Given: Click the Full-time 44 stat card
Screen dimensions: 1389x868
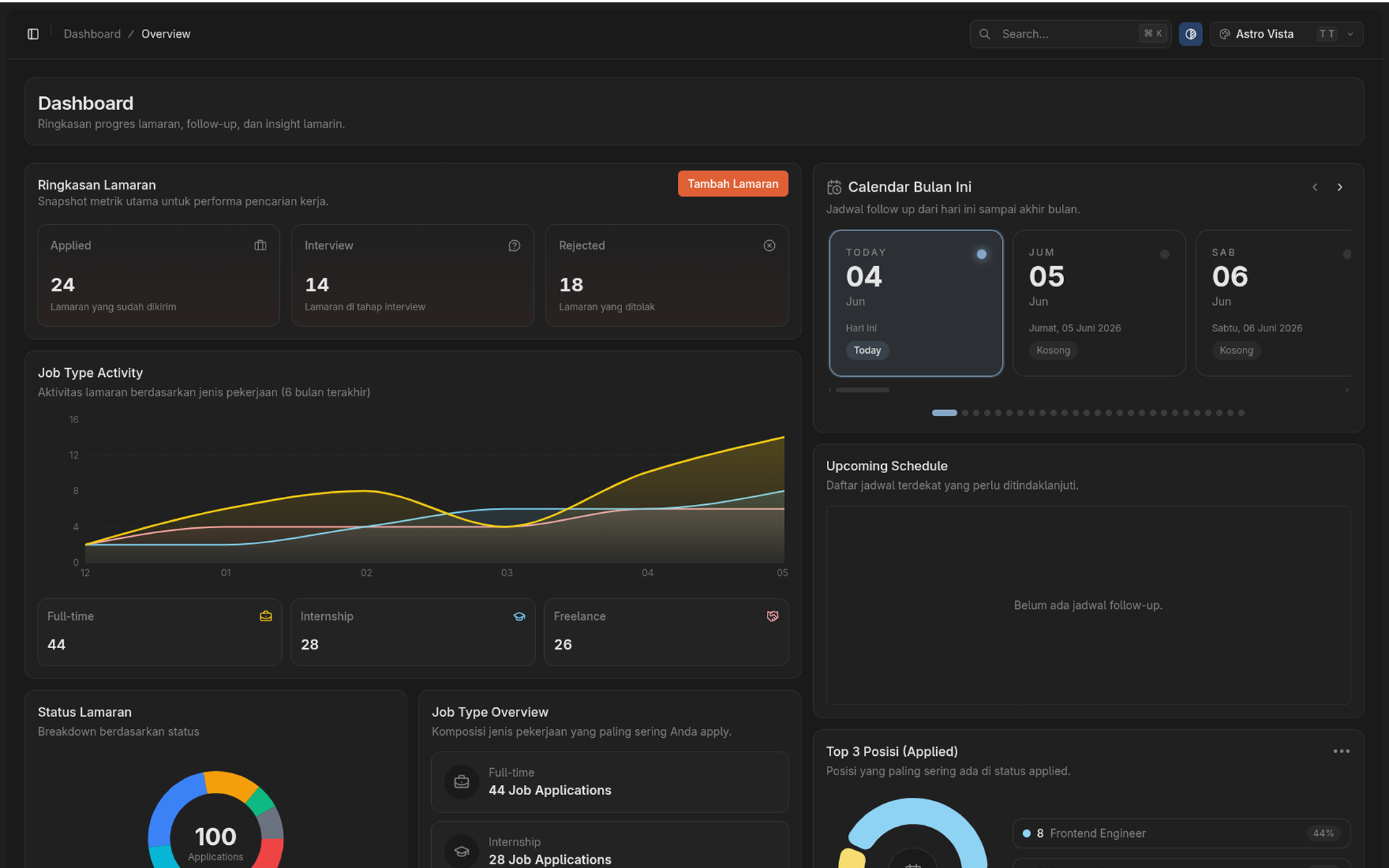Looking at the screenshot, I should (159, 632).
